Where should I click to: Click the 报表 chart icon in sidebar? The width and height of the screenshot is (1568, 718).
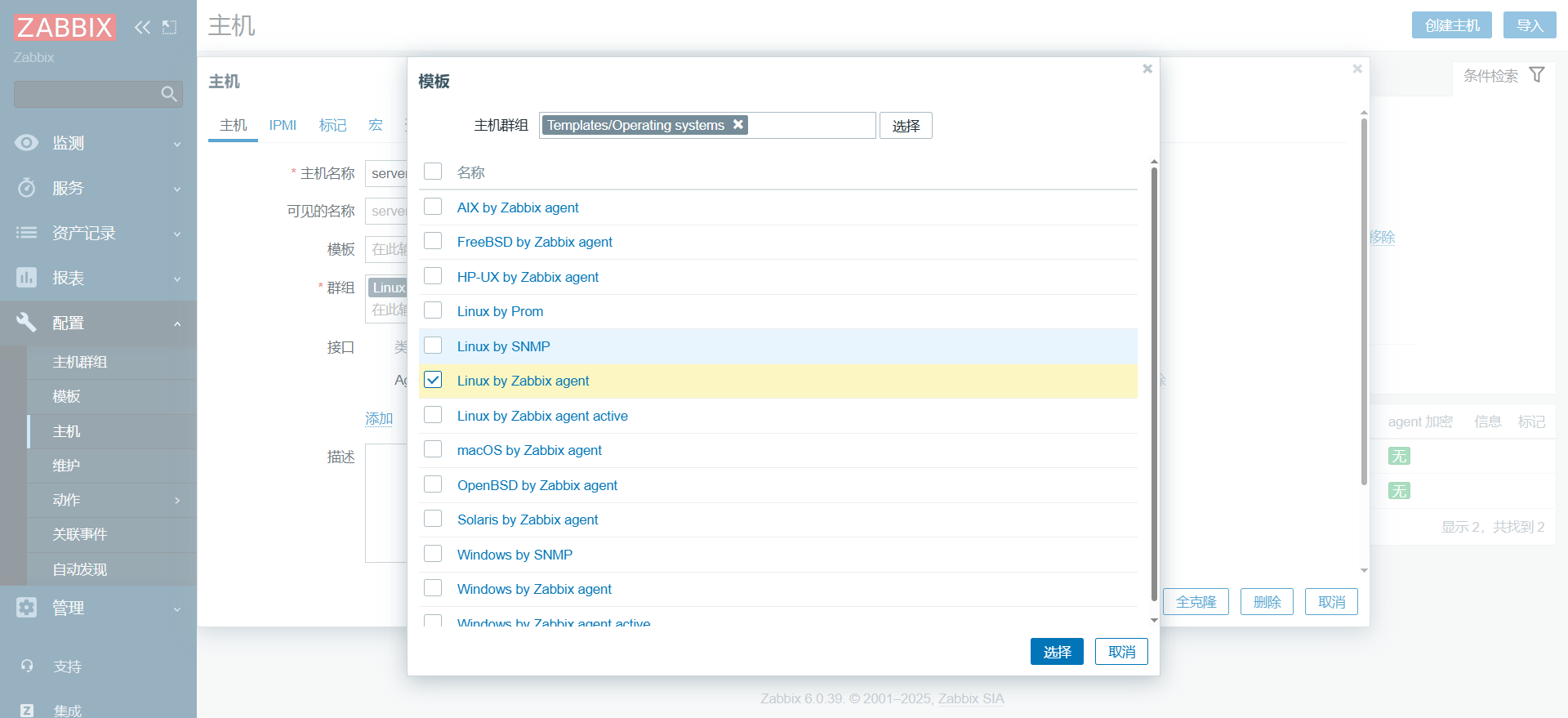click(27, 278)
